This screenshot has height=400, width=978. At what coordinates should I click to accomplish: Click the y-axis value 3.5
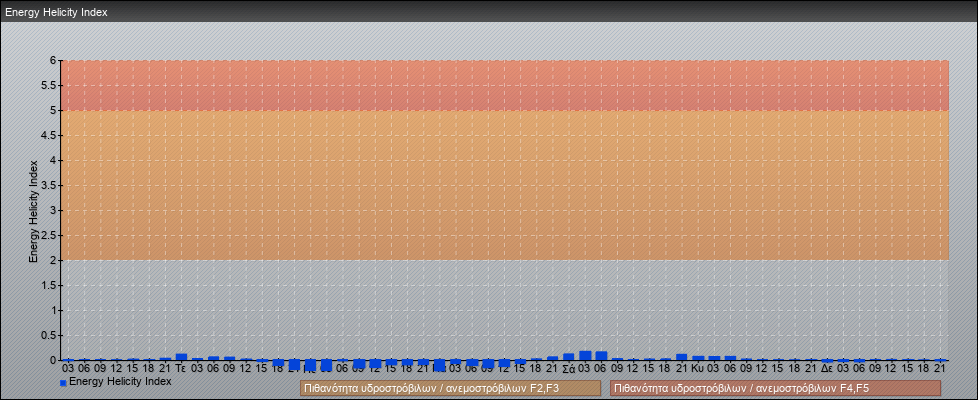point(50,185)
